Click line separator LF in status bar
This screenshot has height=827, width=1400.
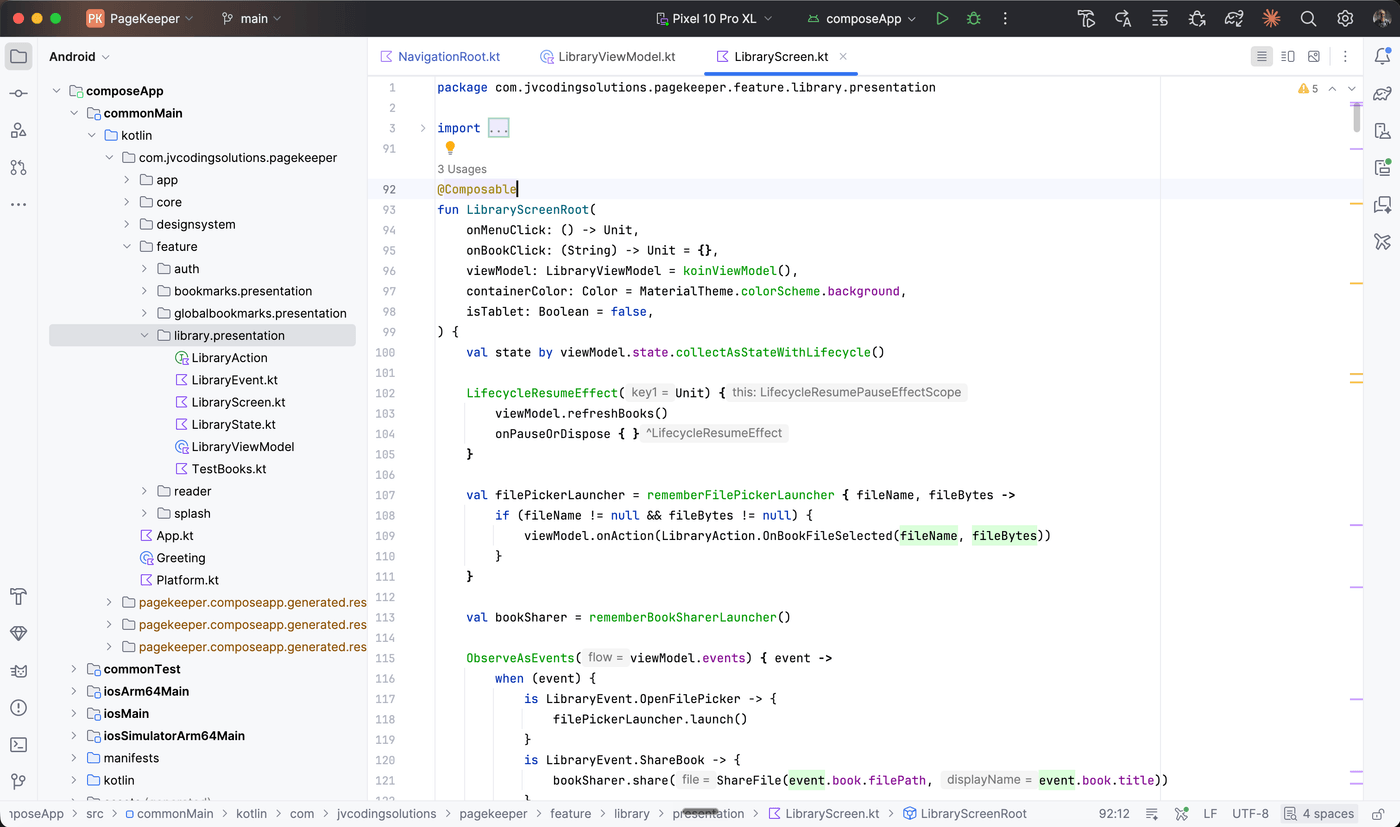1210,813
